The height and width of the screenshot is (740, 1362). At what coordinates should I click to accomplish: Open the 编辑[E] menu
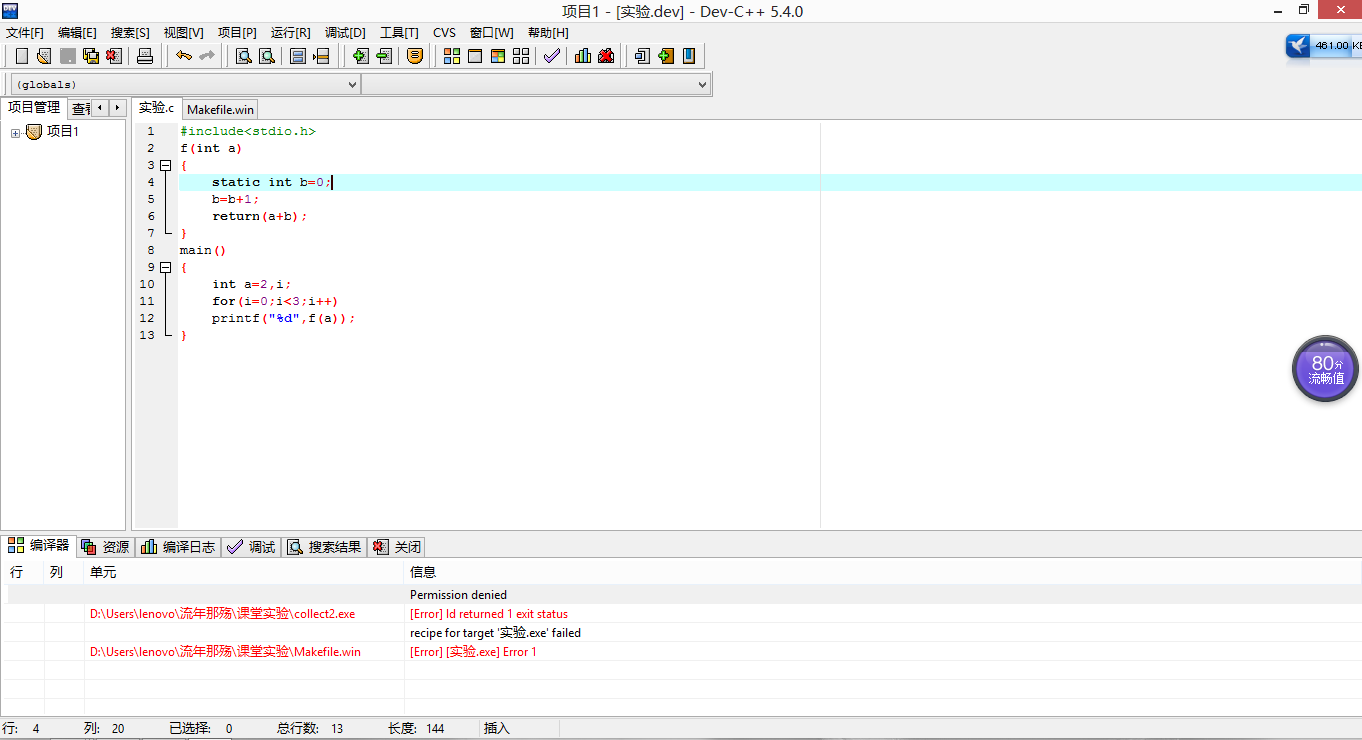[77, 33]
